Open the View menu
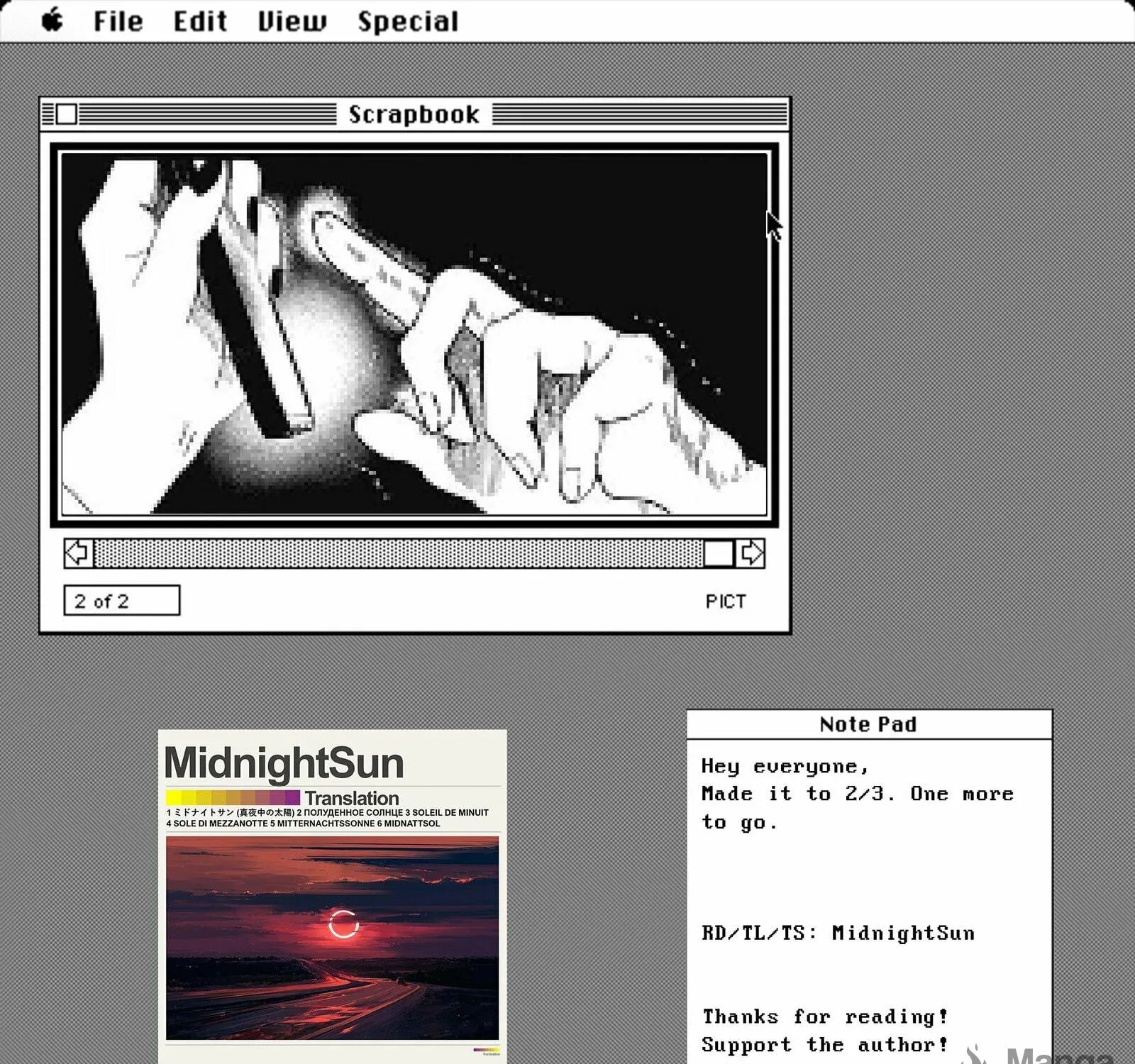1135x1064 pixels. [x=292, y=21]
